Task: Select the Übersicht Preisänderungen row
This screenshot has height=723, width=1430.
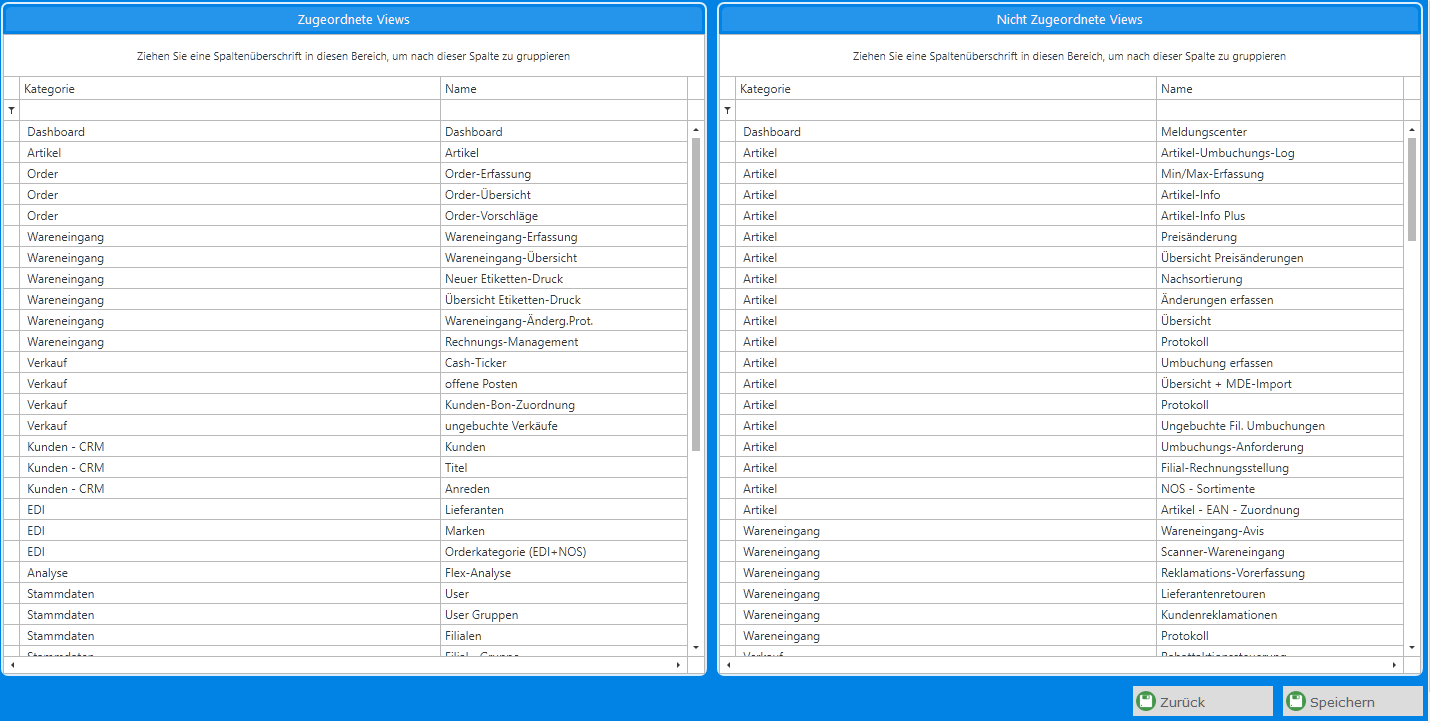Action: pyautogui.click(x=1062, y=258)
